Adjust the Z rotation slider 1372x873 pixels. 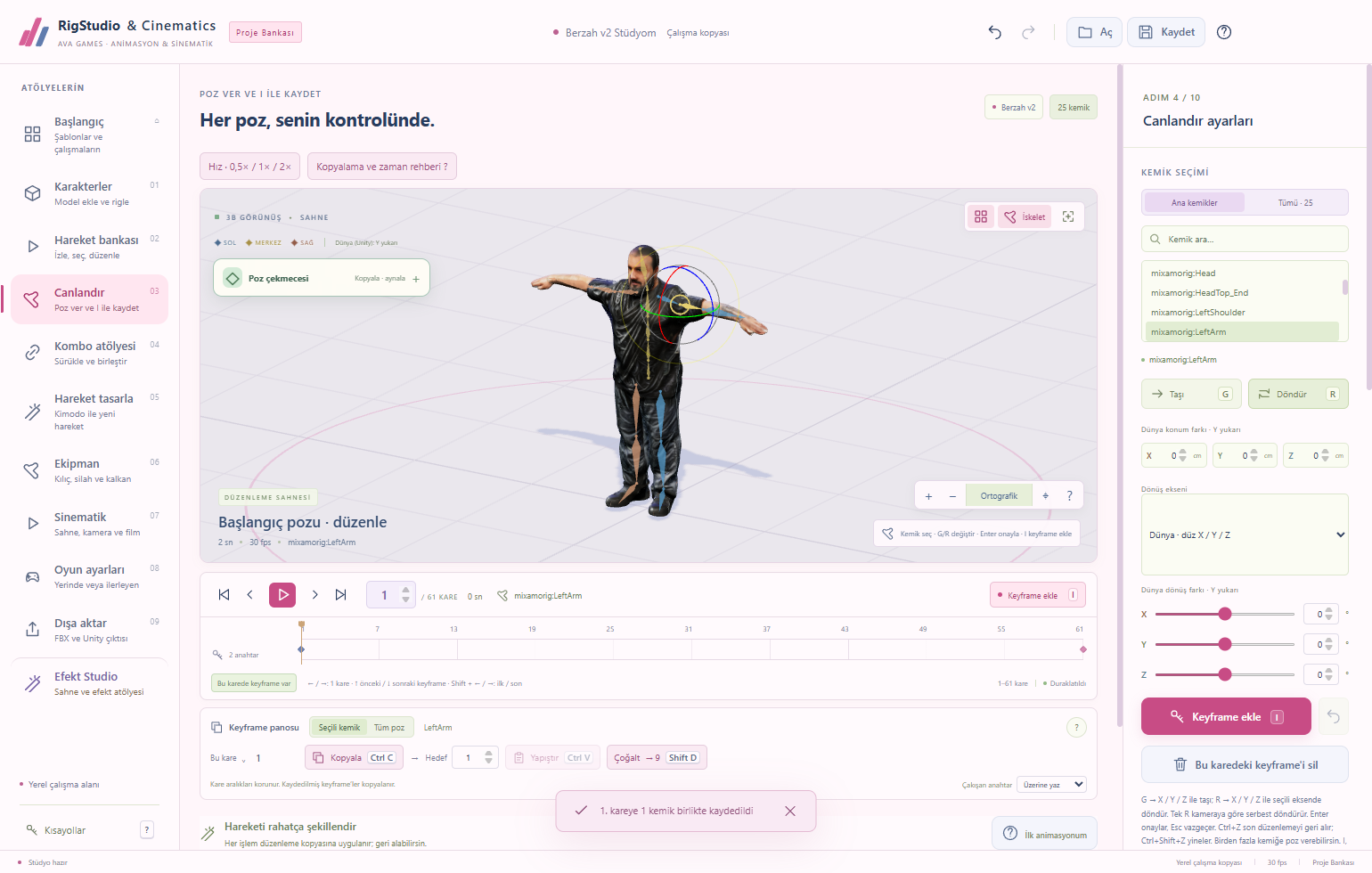(x=1224, y=674)
